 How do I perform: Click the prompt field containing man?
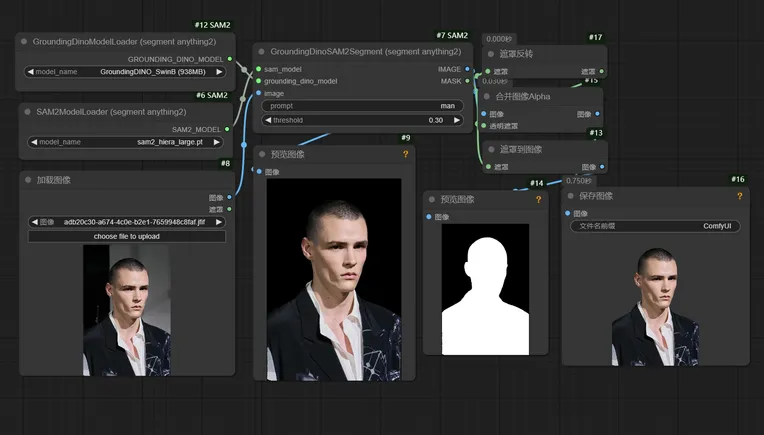(363, 106)
